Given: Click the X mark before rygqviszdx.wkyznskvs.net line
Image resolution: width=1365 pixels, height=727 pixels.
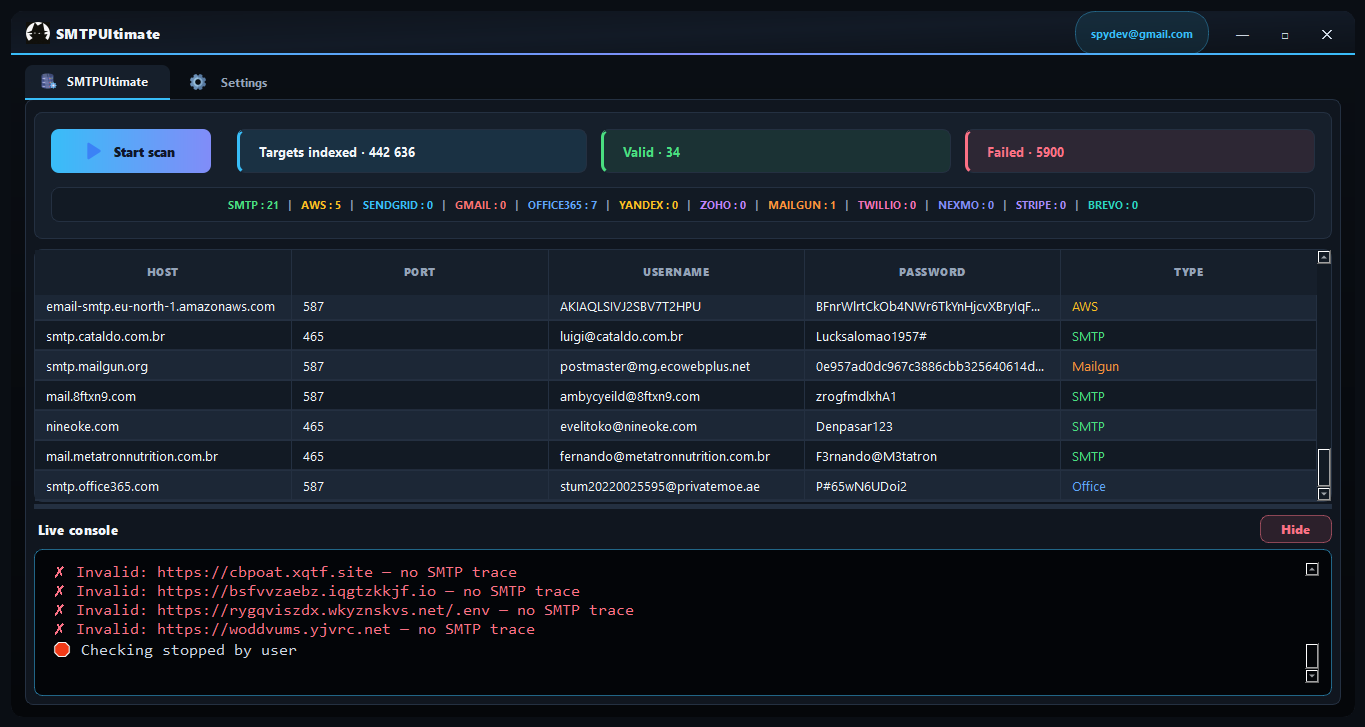Looking at the screenshot, I should click(x=60, y=610).
